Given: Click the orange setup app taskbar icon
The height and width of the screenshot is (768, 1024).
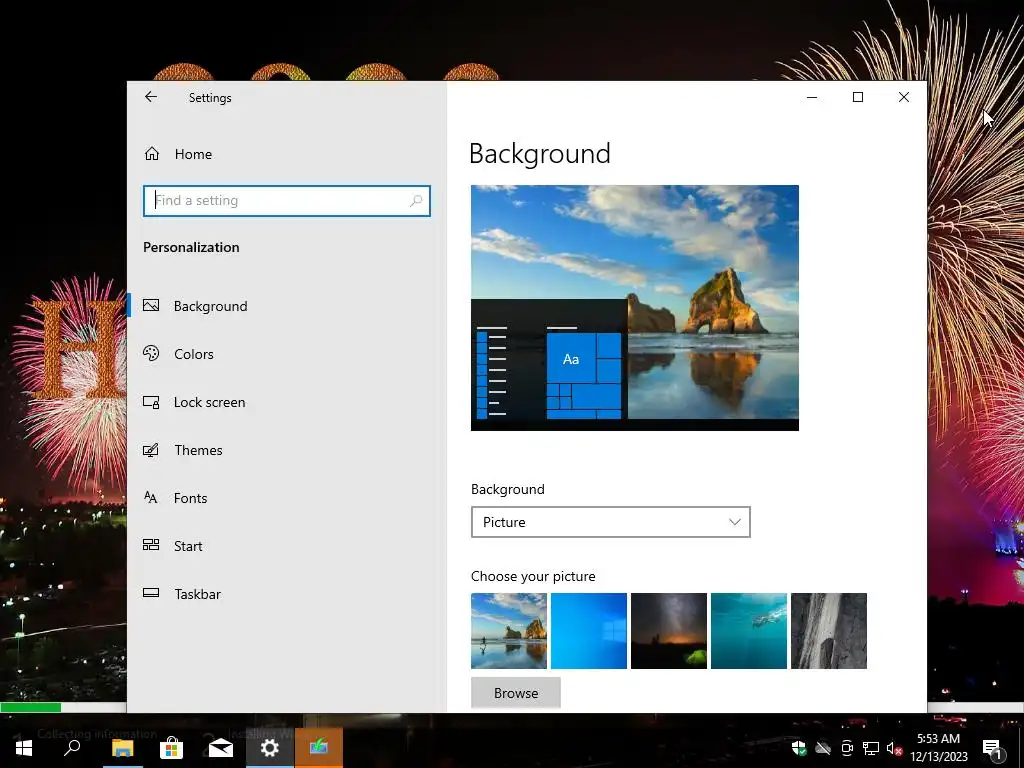Looking at the screenshot, I should tap(319, 748).
